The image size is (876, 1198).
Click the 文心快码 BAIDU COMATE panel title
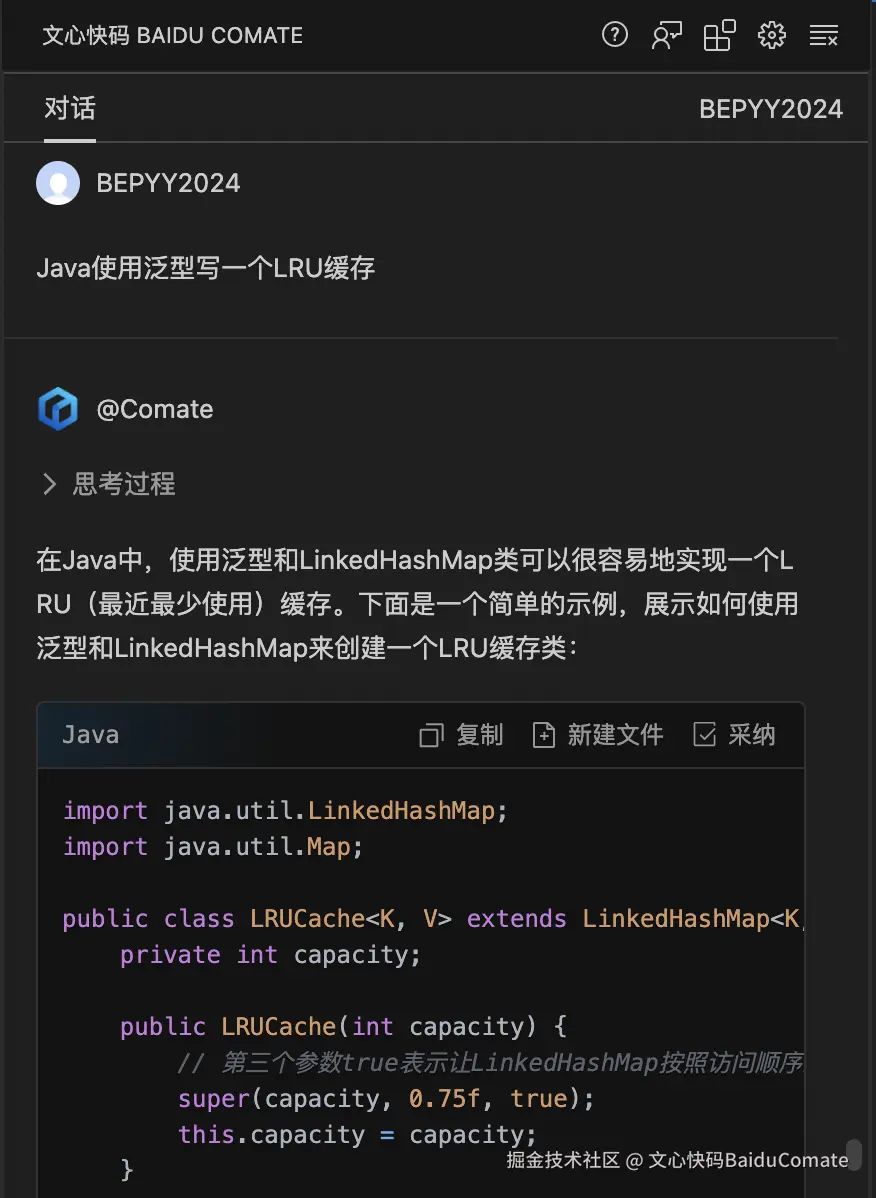[x=172, y=36]
